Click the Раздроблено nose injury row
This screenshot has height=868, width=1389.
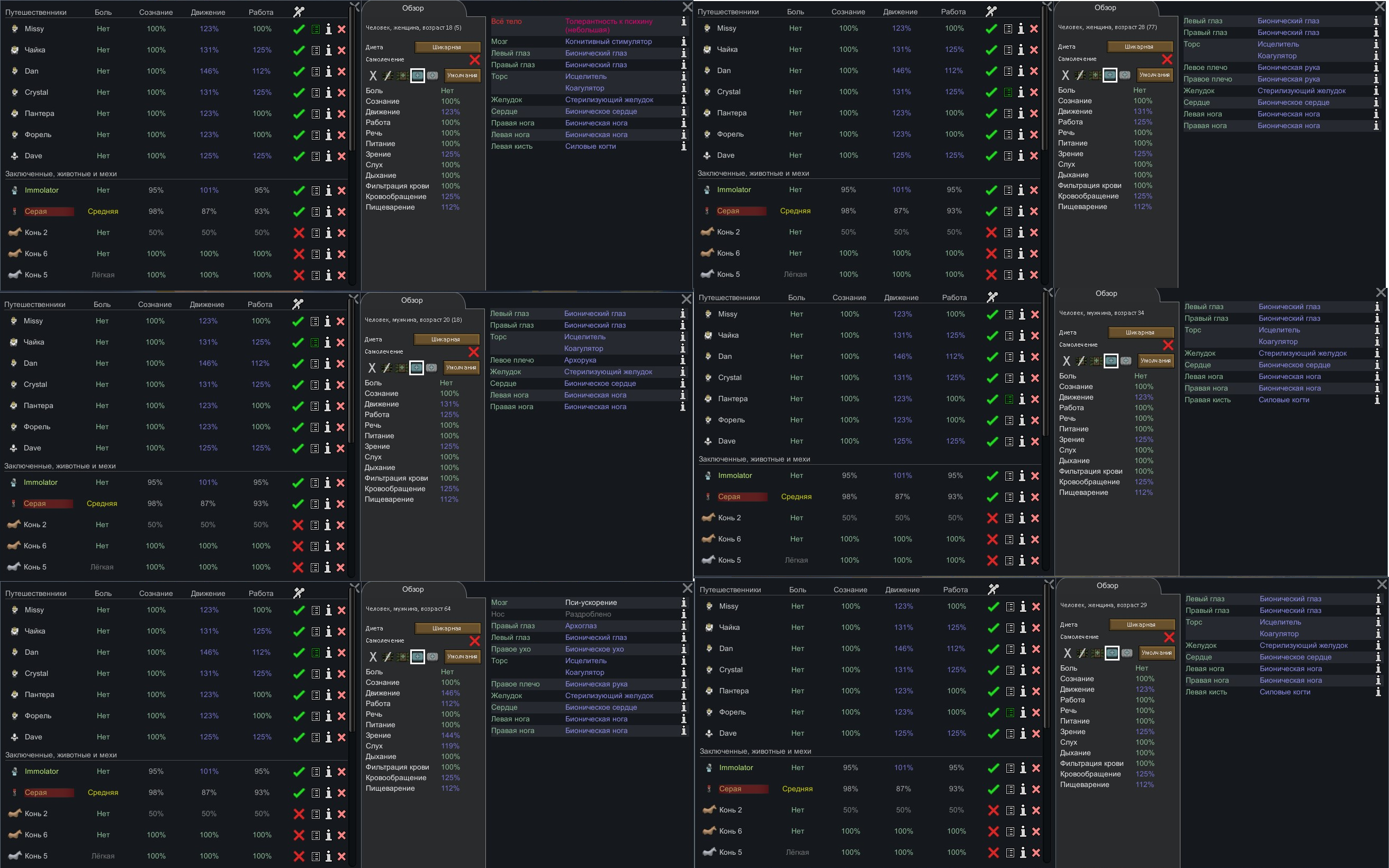point(585,614)
